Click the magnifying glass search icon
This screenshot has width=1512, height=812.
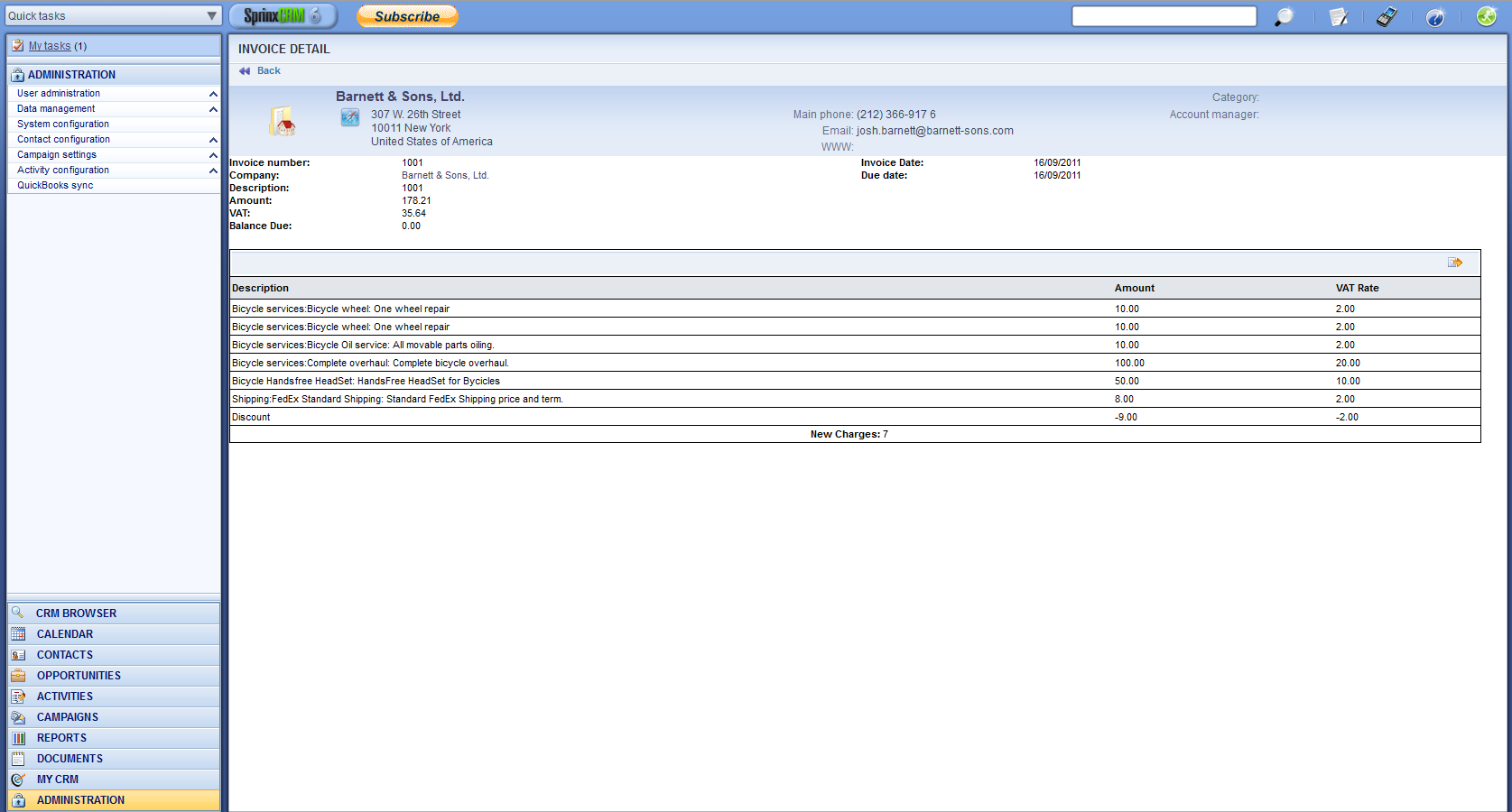coord(1284,16)
